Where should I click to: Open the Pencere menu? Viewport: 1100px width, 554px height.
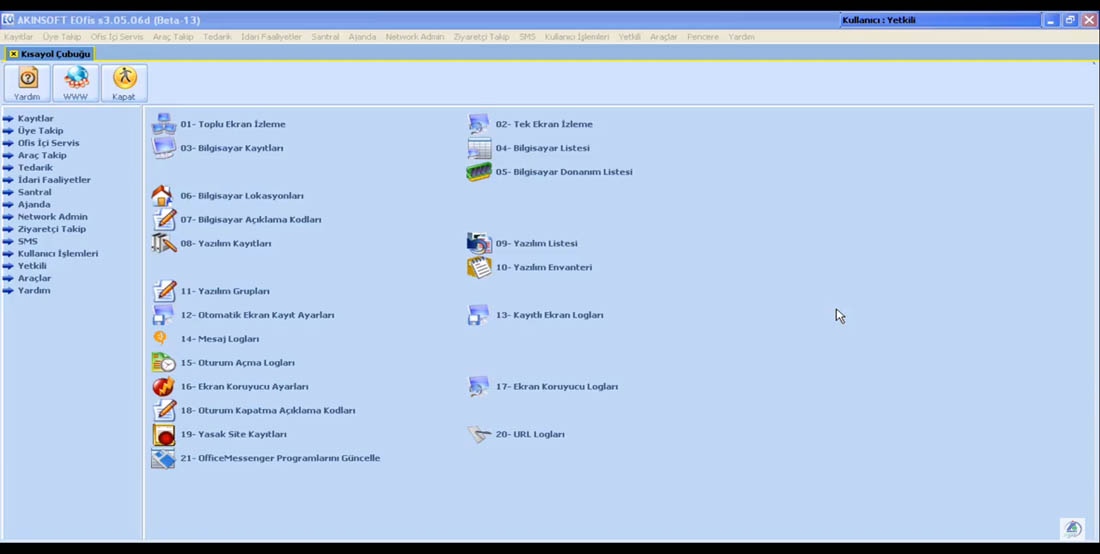pos(703,36)
